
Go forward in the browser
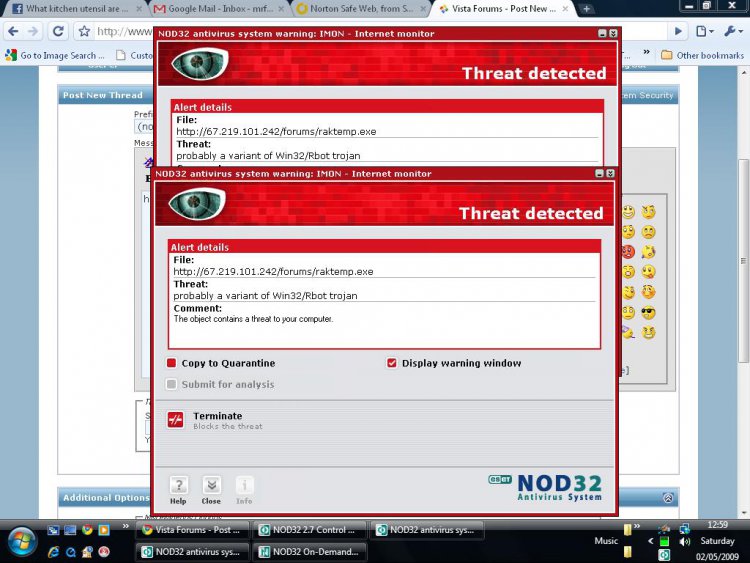point(33,32)
